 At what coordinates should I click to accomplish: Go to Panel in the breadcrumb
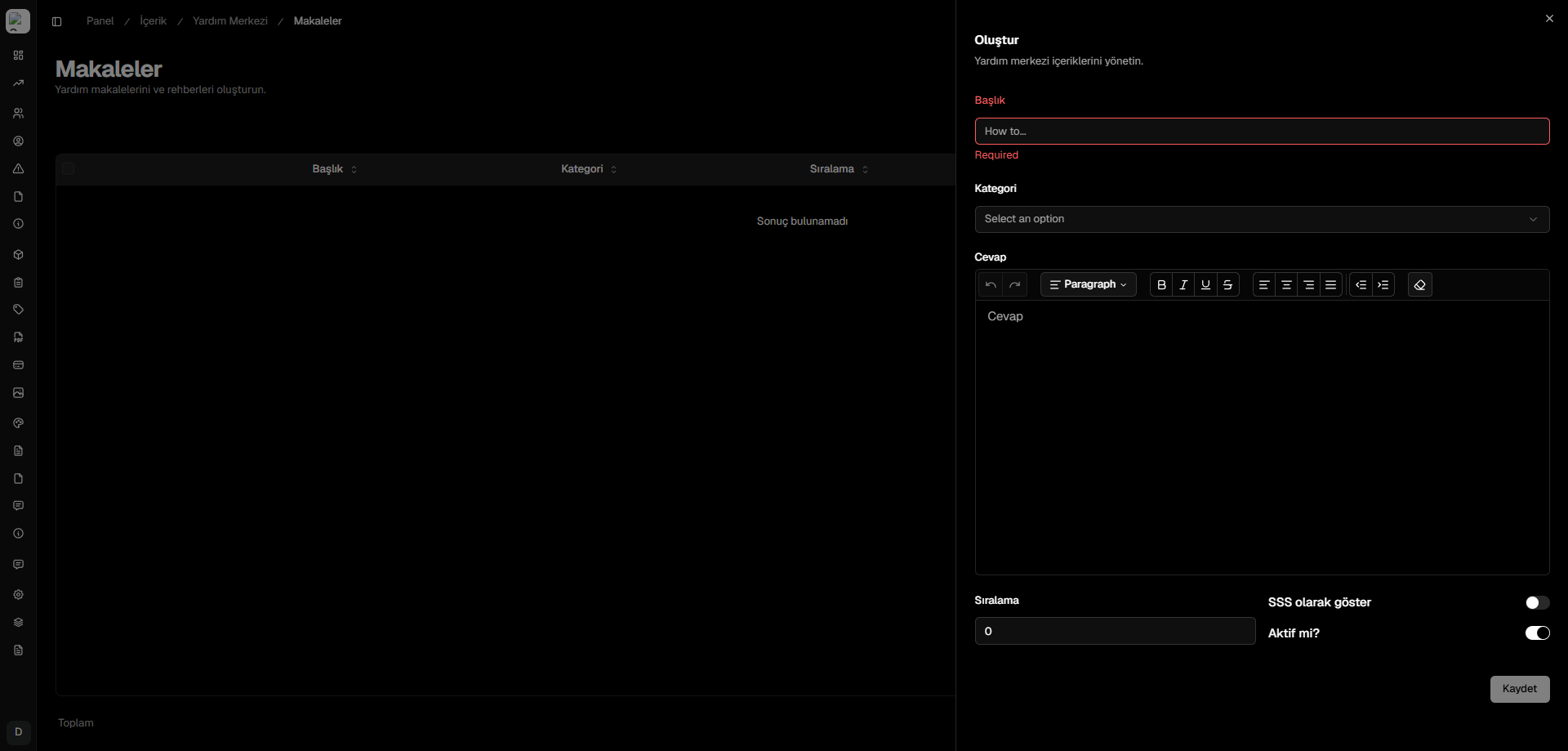click(100, 21)
